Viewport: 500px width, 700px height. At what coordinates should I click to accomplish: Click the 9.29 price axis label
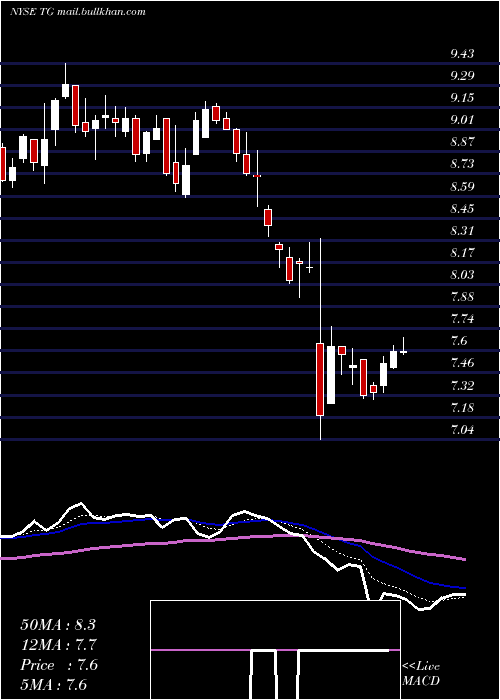[x=462, y=76]
